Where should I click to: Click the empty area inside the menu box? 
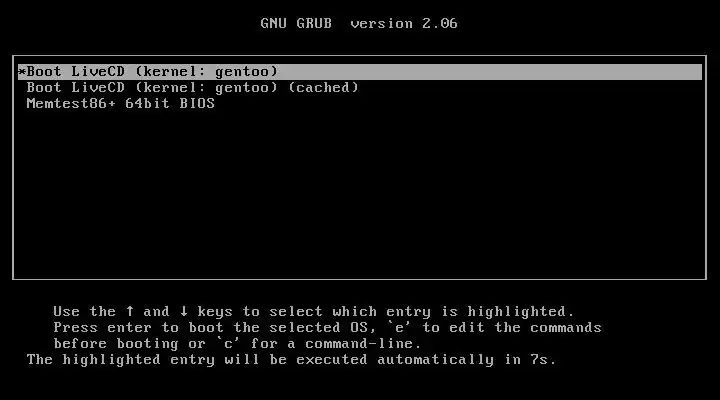pos(360,193)
